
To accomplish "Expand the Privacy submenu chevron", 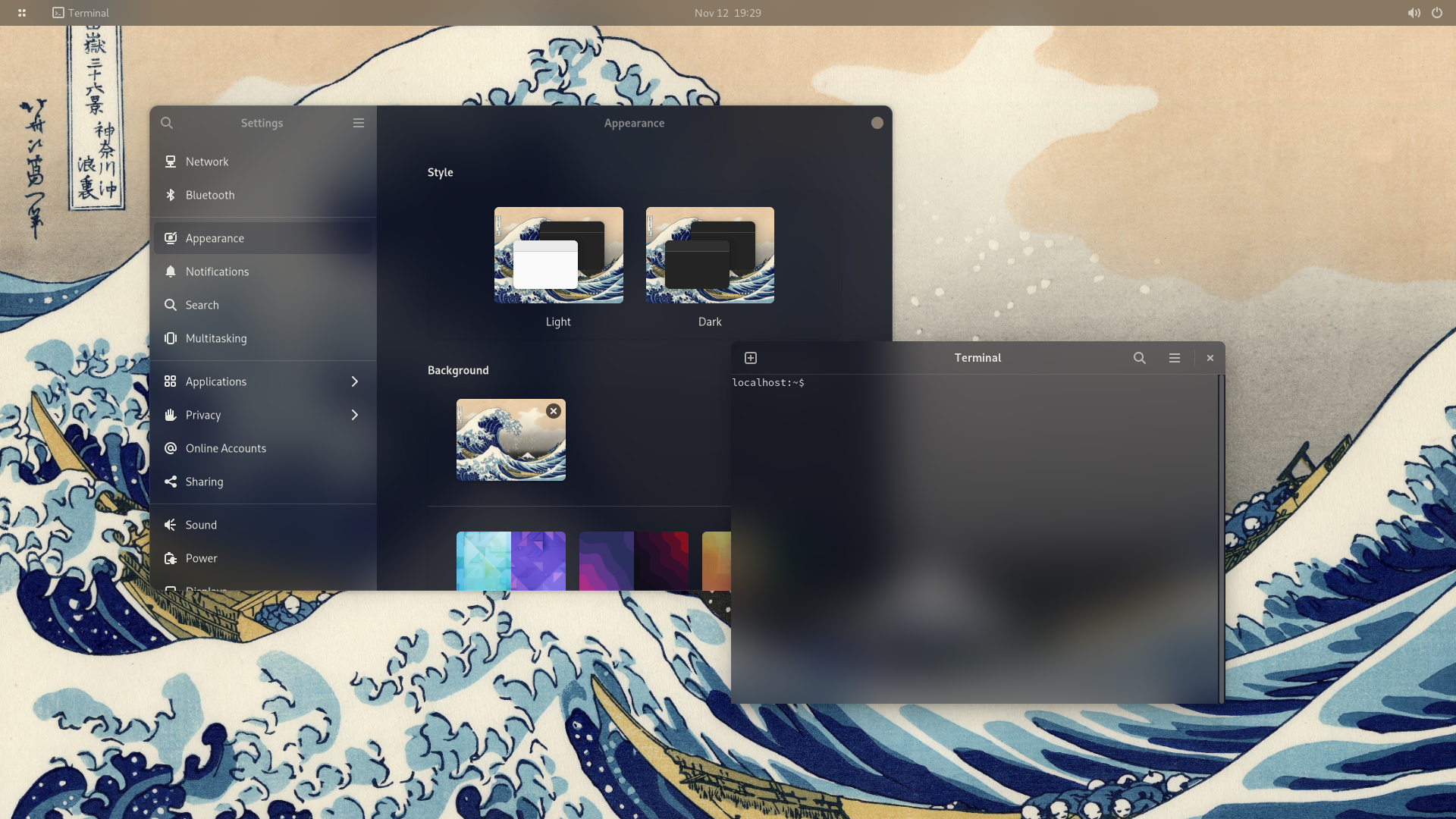I will point(354,415).
